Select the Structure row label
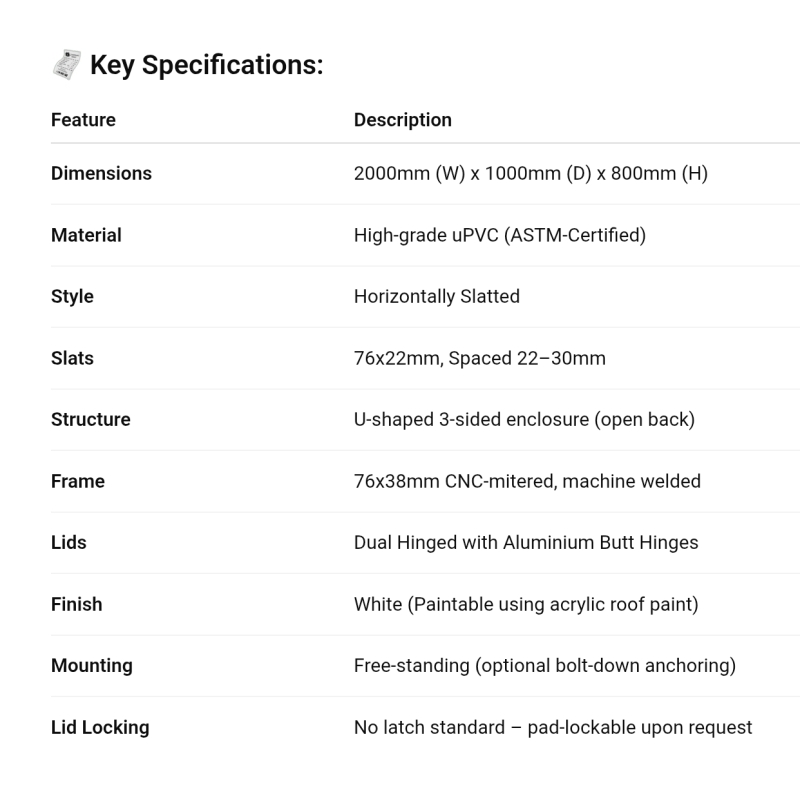The height and width of the screenshot is (786, 800). 90,419
